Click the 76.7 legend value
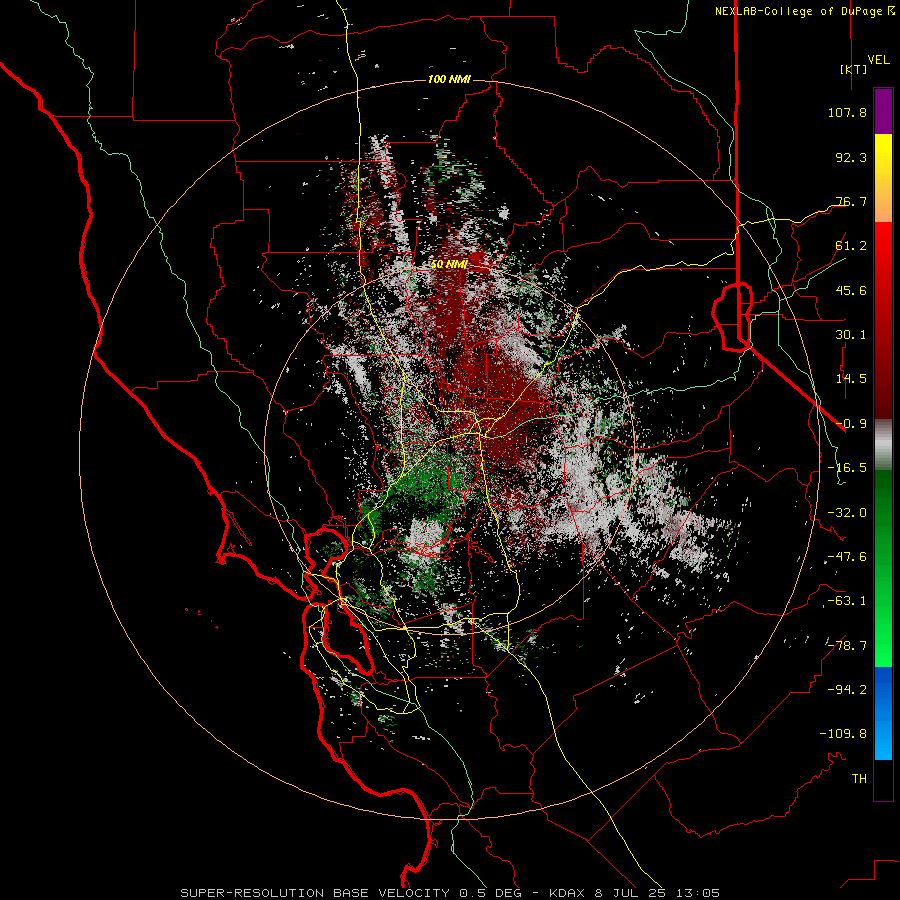Image resolution: width=900 pixels, height=900 pixels. 851,201
